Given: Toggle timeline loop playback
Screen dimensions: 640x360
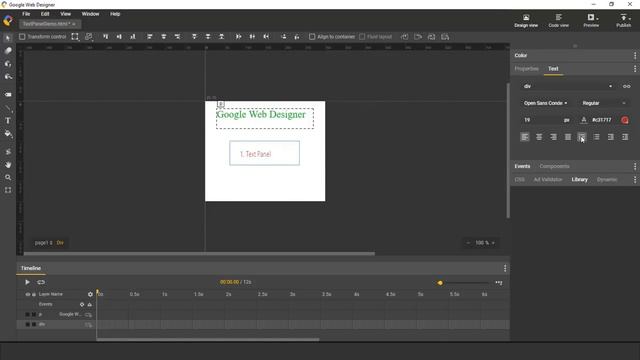Looking at the screenshot, I should [x=41, y=282].
